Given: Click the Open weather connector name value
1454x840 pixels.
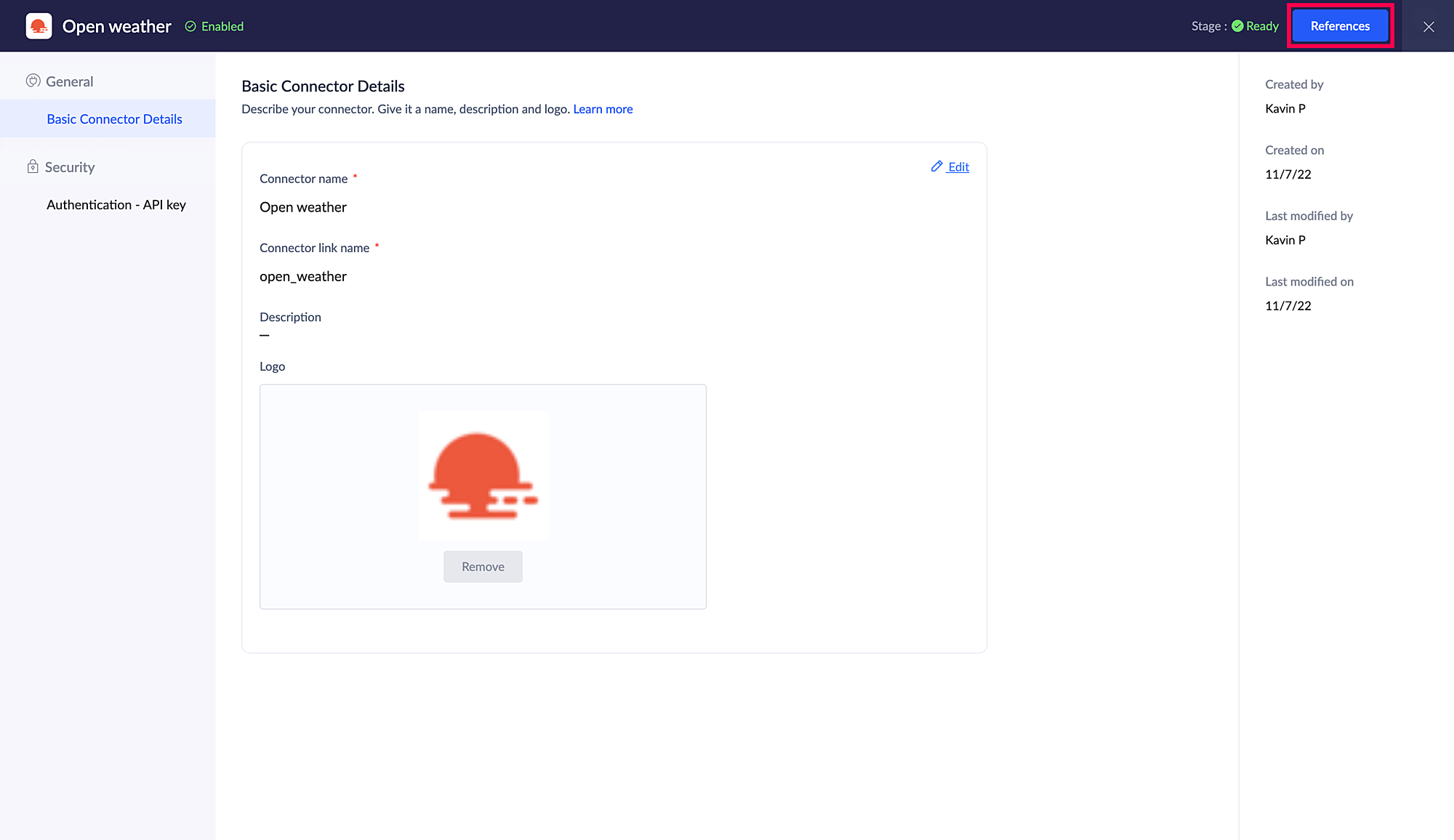Looking at the screenshot, I should pyautogui.click(x=303, y=207).
